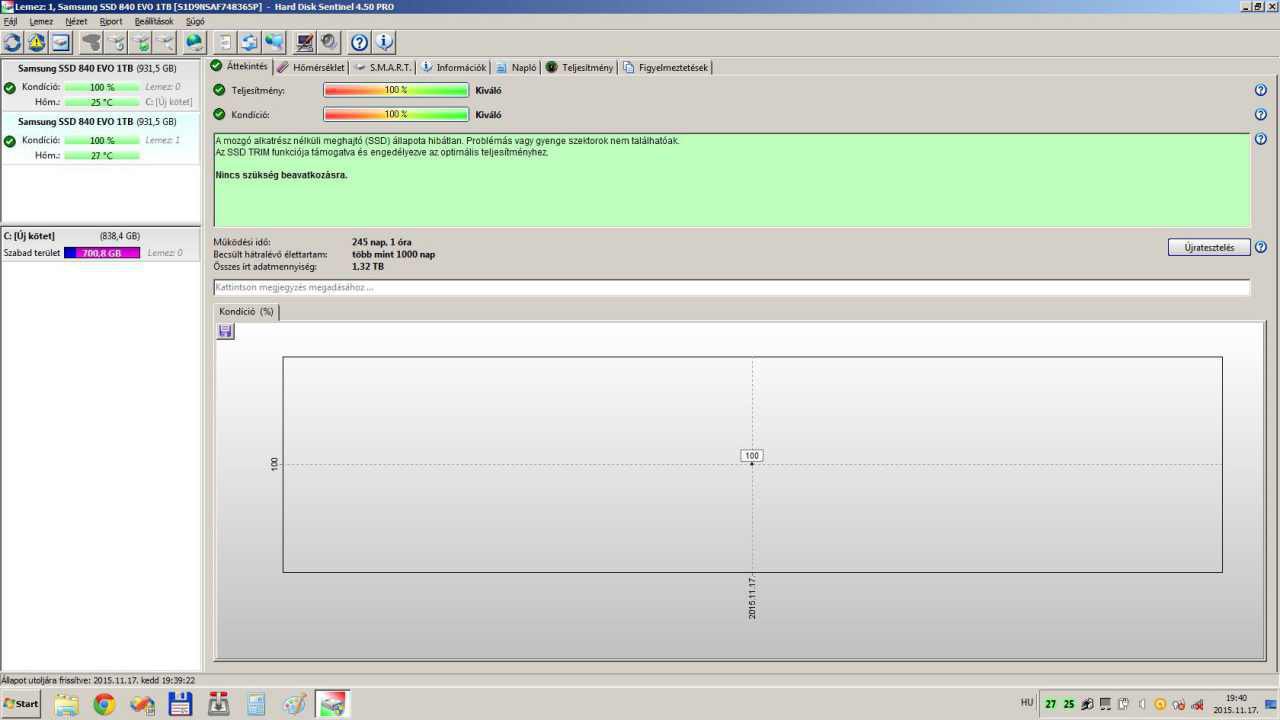Click the 25 °C temperature bar of first disk

(102, 102)
